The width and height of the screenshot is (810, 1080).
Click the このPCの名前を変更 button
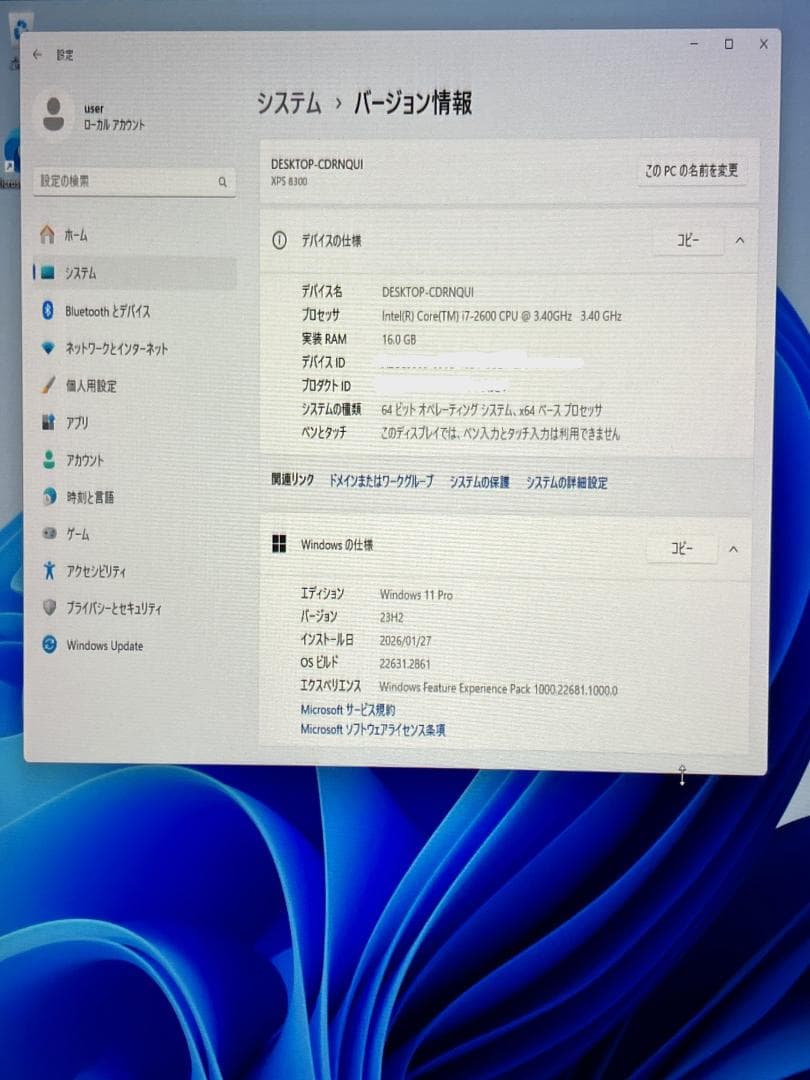tap(690, 170)
